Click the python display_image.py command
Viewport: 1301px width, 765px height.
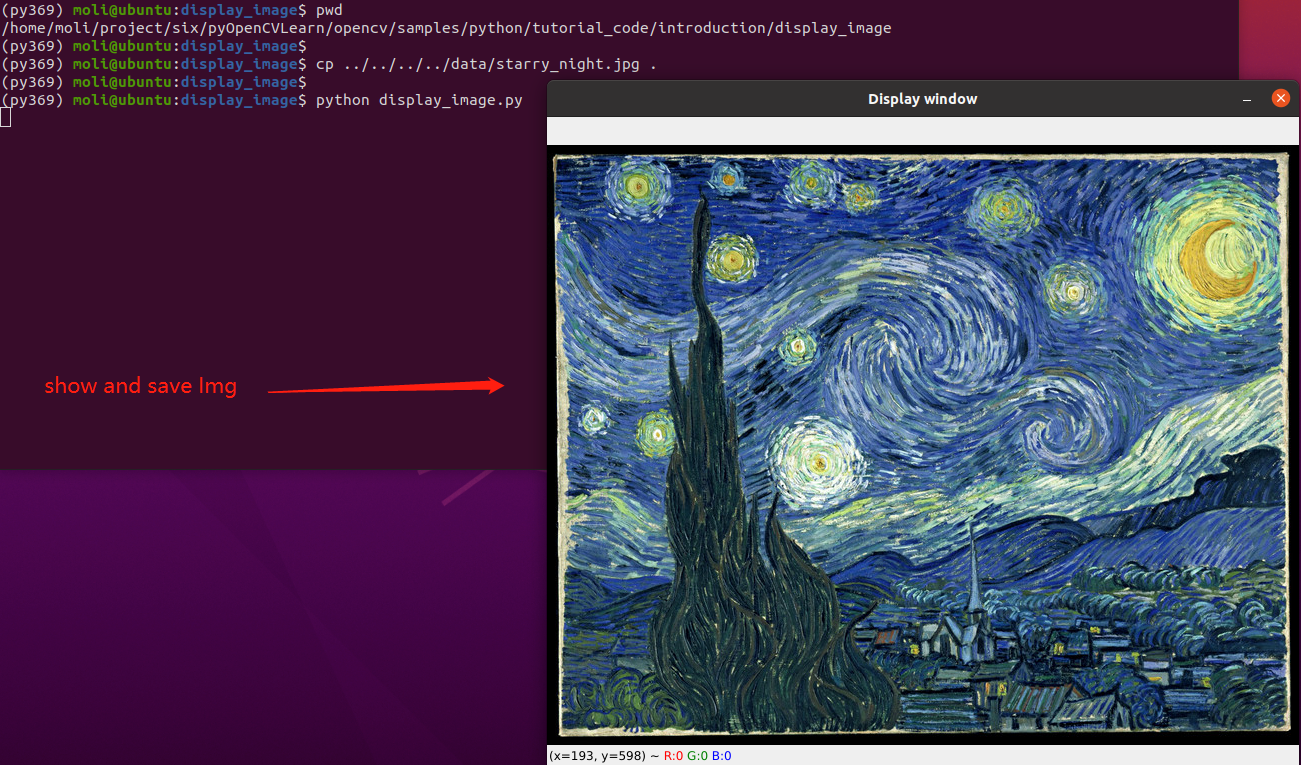click(419, 100)
